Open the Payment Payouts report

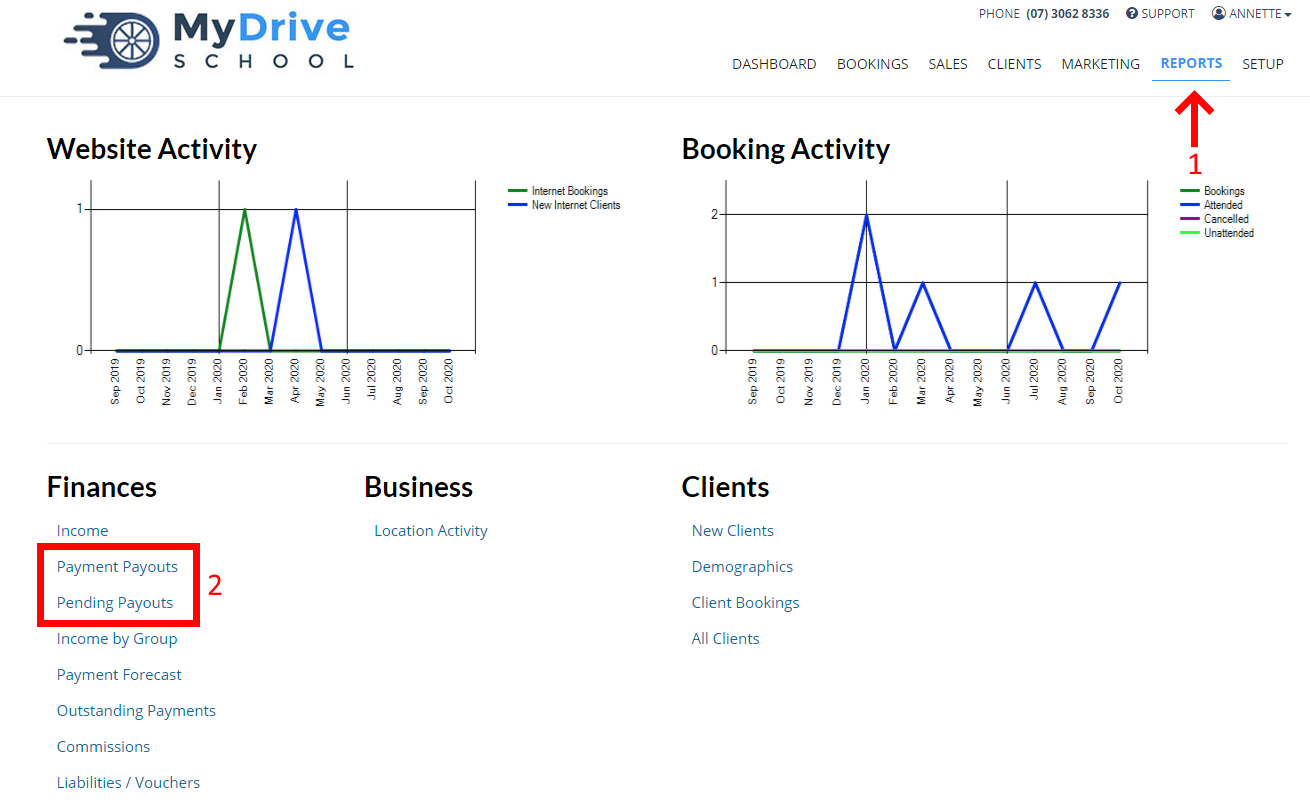pyautogui.click(x=117, y=567)
